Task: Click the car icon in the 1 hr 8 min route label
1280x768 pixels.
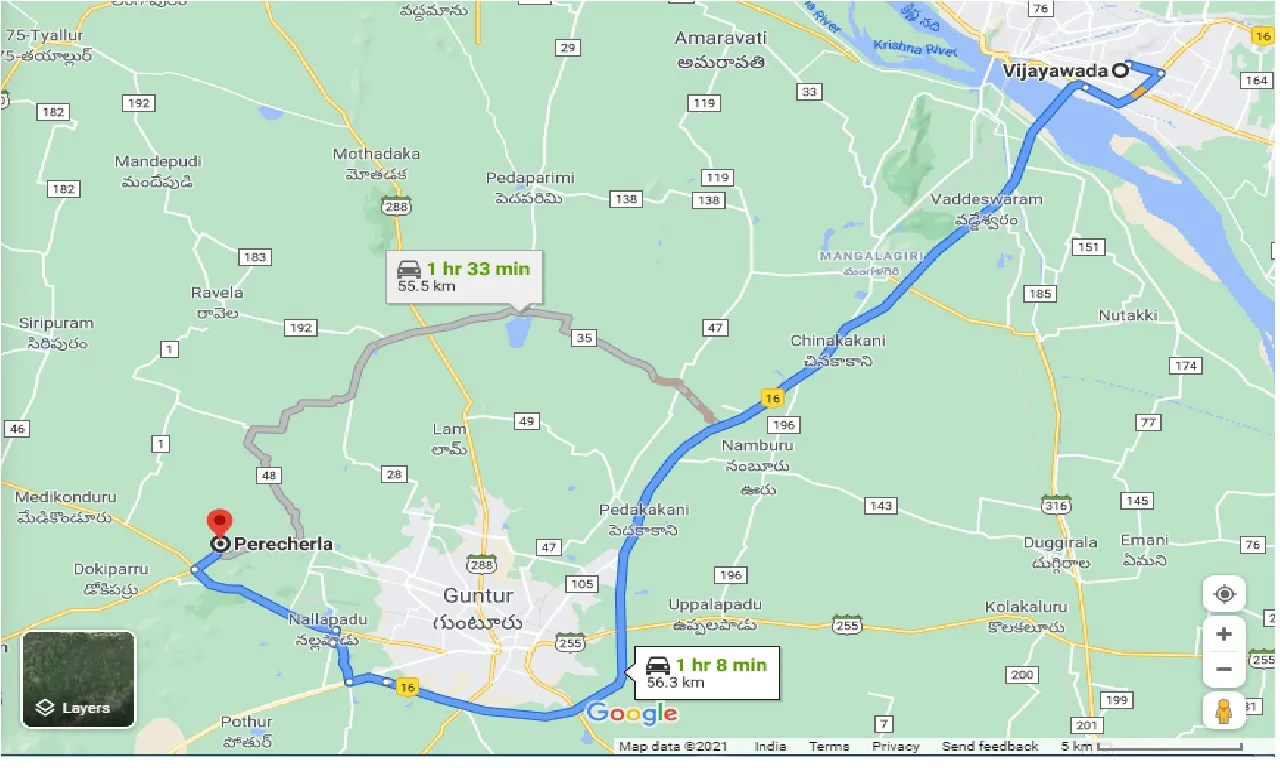Action: tap(657, 665)
